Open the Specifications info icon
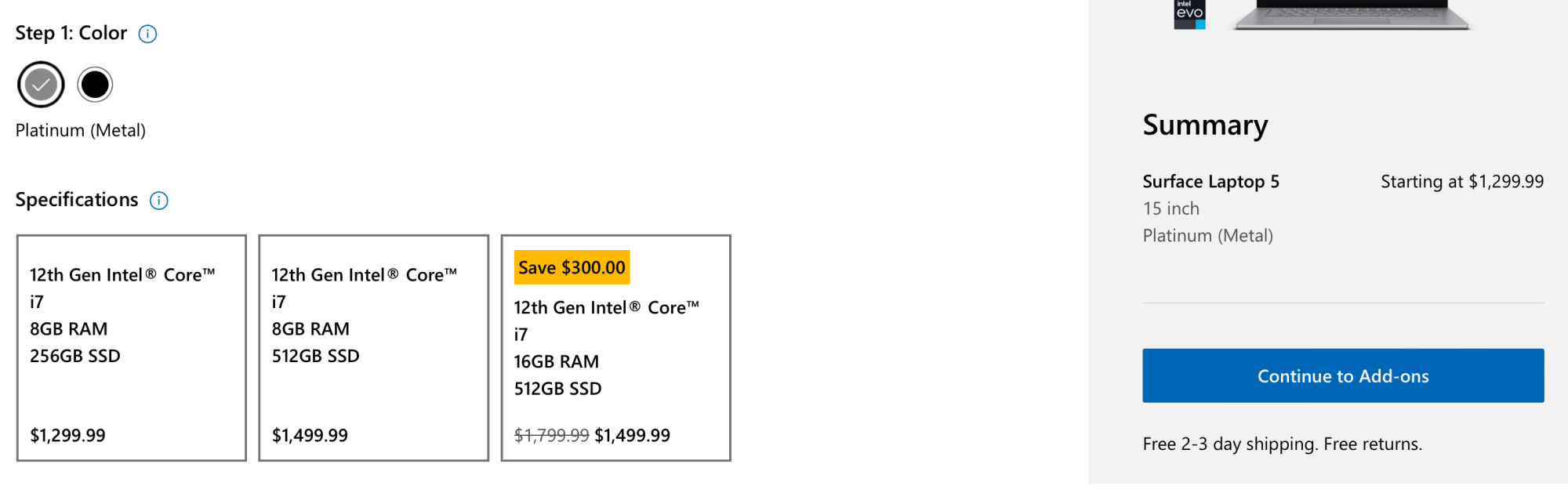 click(158, 201)
